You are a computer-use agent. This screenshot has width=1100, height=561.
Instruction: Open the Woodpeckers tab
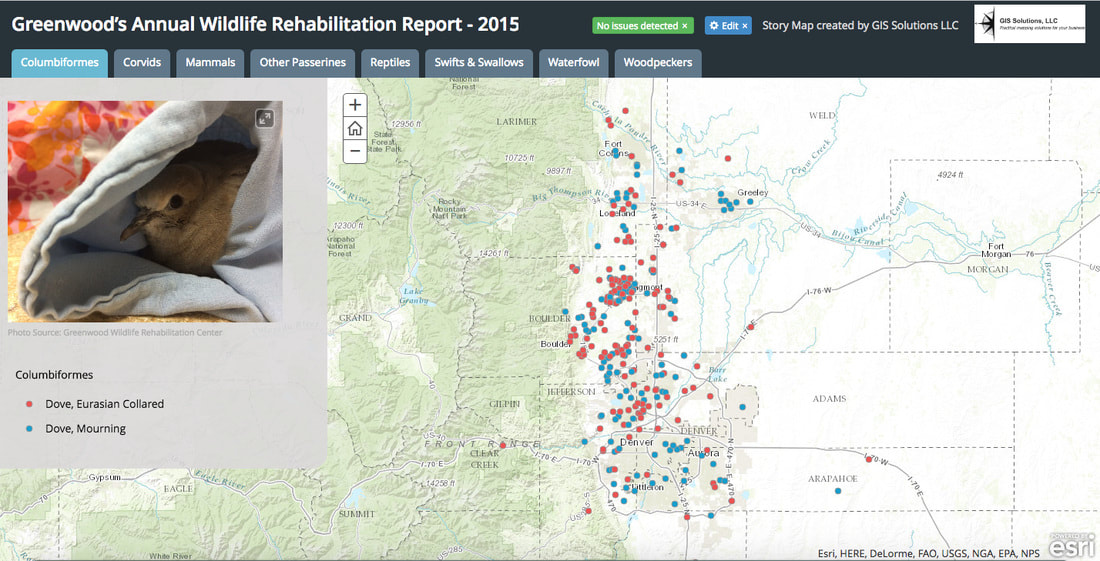coord(657,62)
